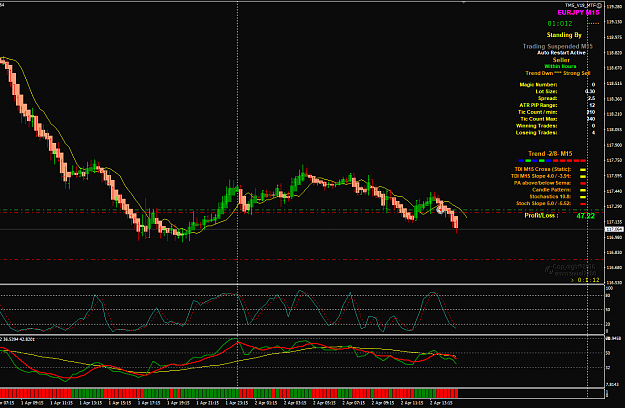
Task: Click the ATR PIP Range label
Action: 538,105
